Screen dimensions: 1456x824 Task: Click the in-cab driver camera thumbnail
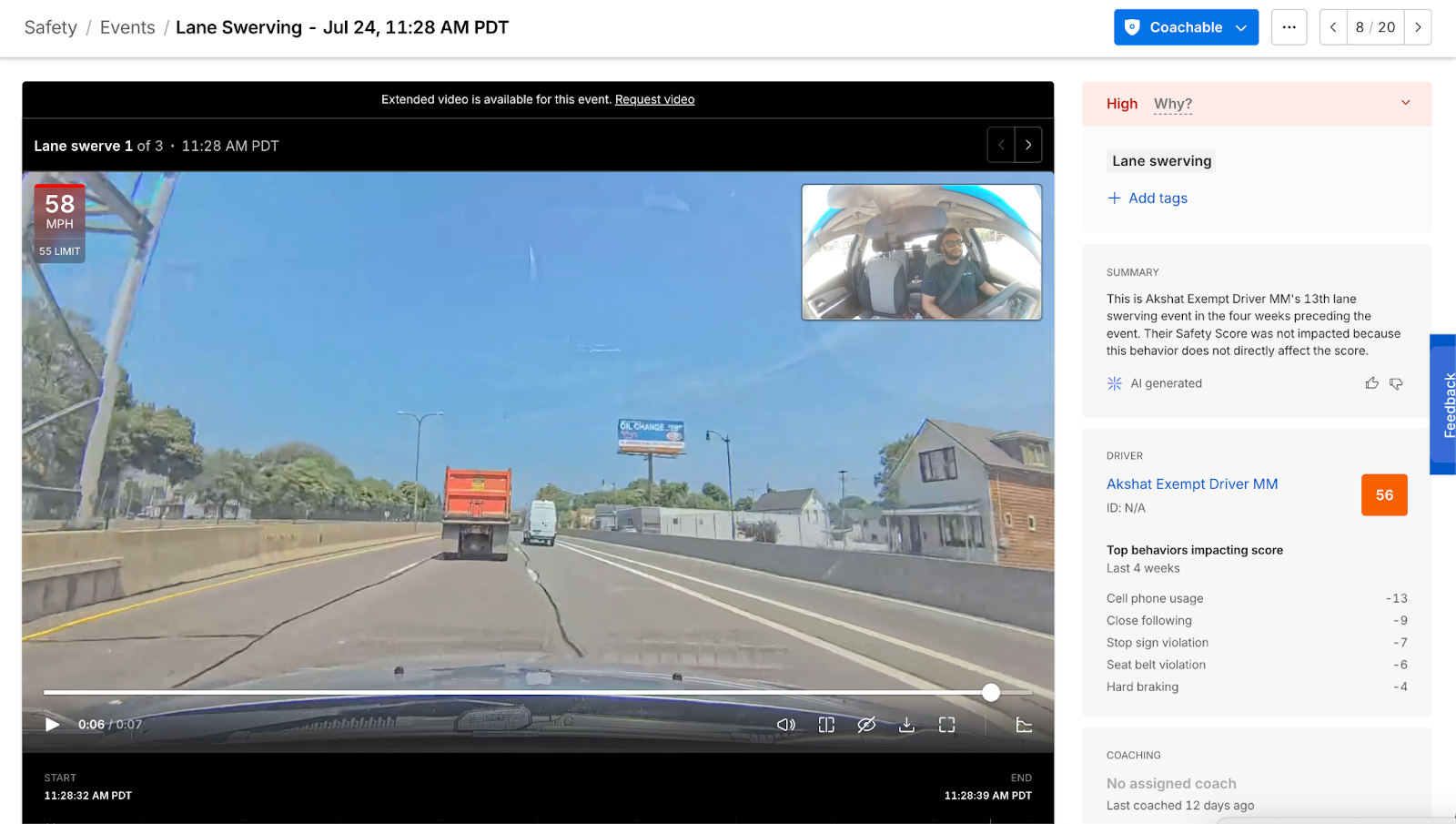[921, 252]
